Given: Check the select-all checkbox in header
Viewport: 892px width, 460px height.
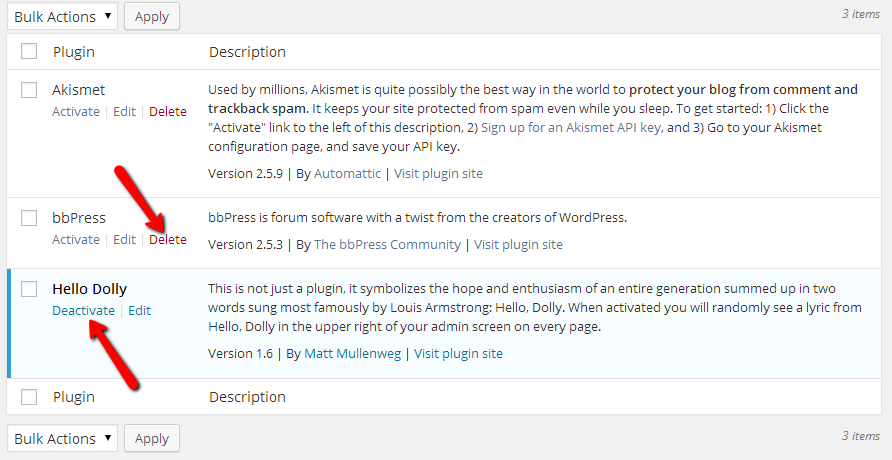Looking at the screenshot, I should (x=29, y=52).
